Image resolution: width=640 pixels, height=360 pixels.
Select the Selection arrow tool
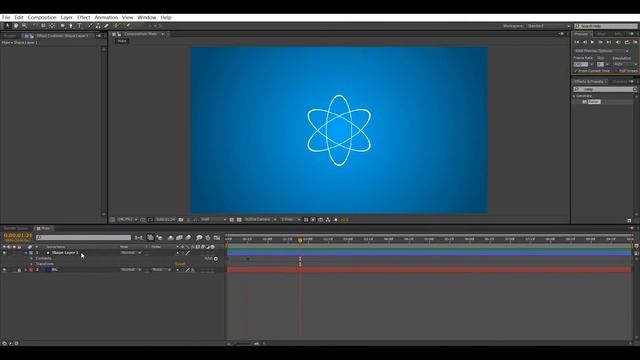[7, 26]
